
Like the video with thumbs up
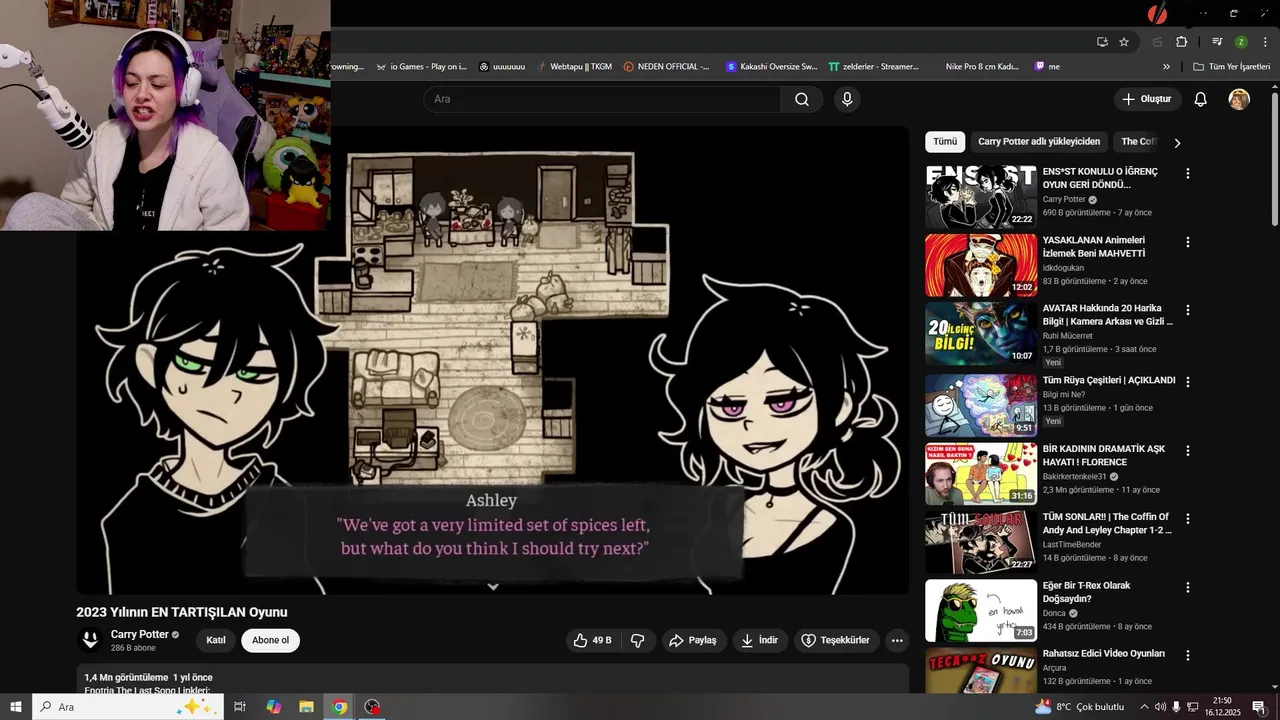591,640
